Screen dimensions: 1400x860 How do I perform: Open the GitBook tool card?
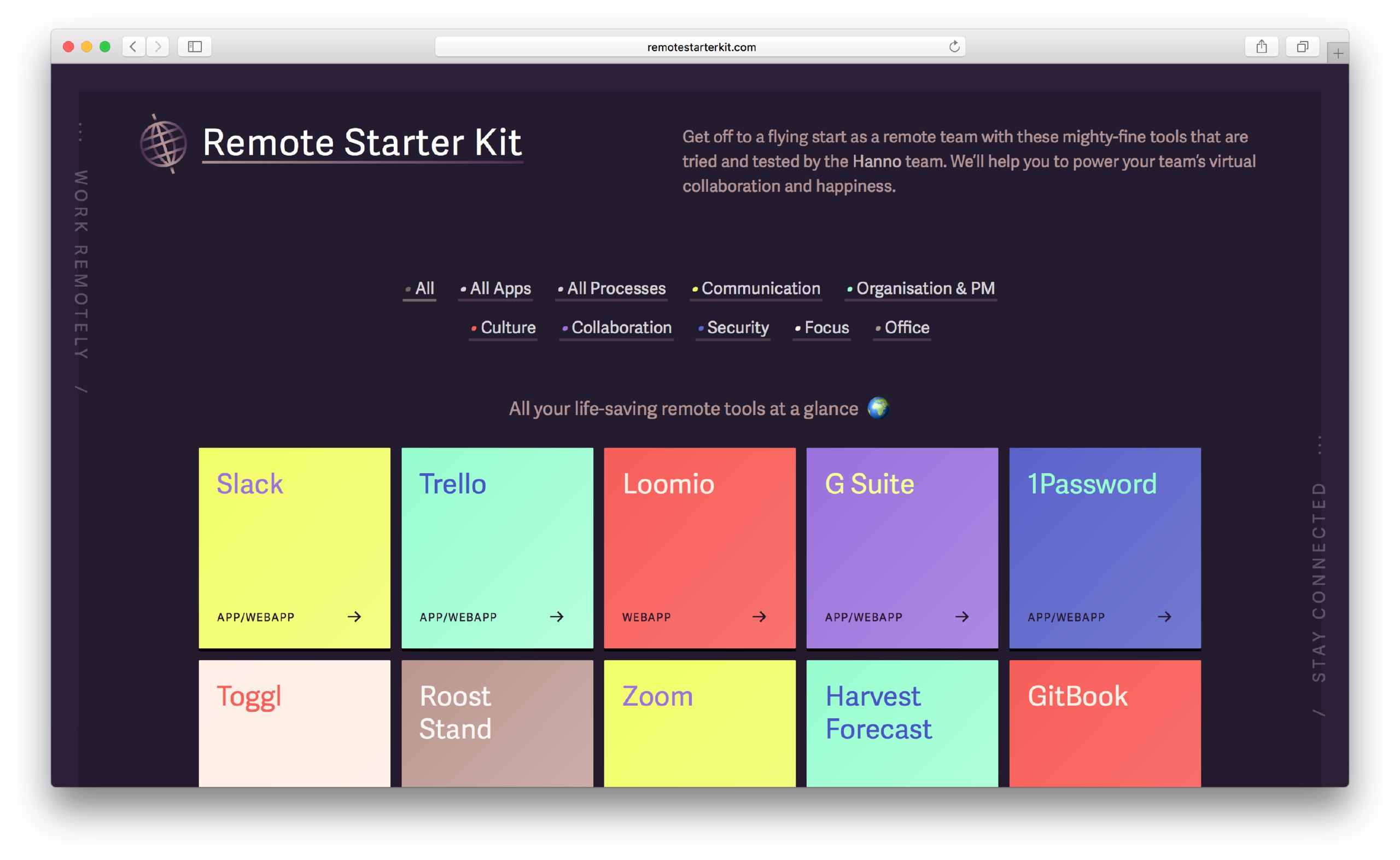pyautogui.click(x=1105, y=723)
